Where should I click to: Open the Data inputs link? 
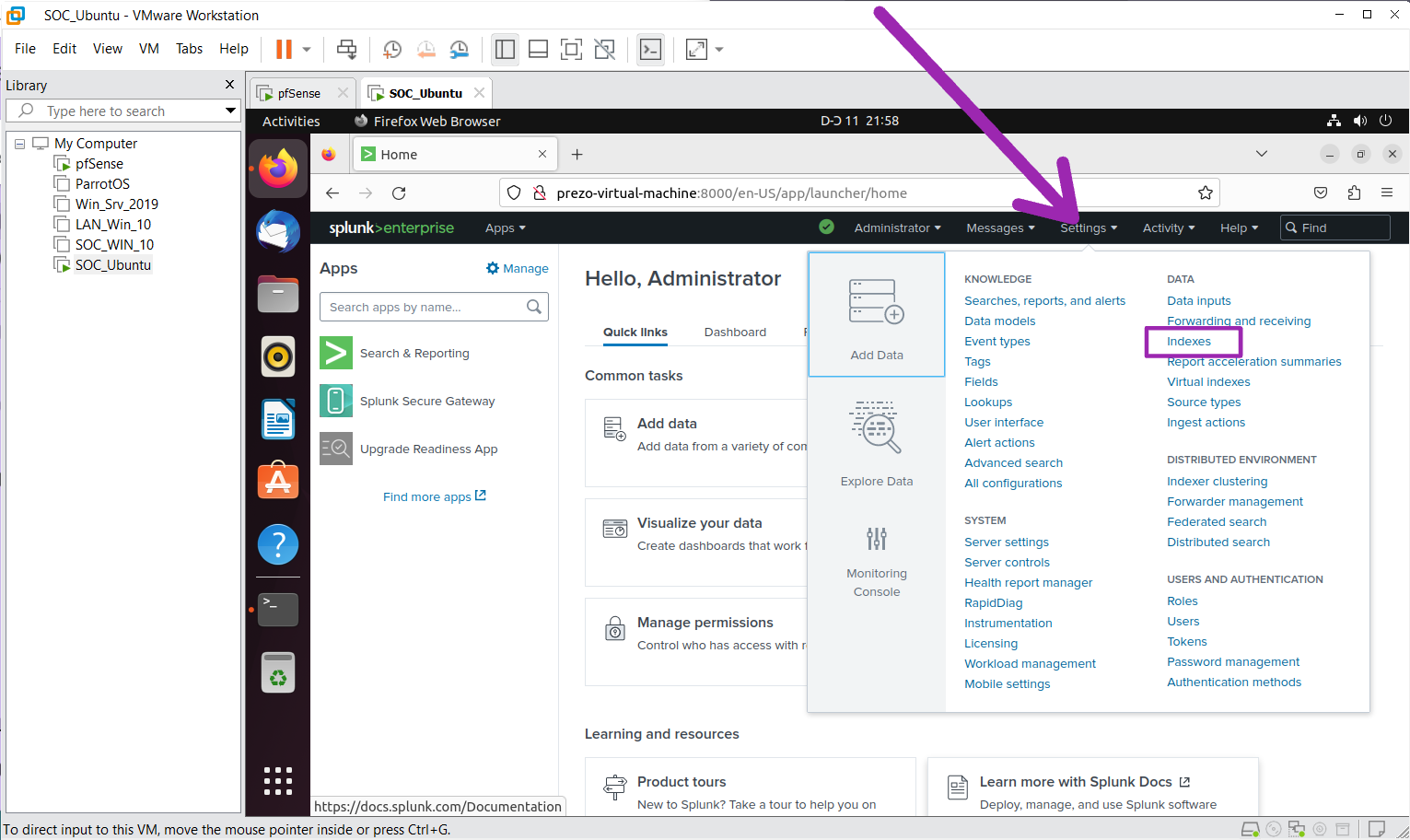1198,301
